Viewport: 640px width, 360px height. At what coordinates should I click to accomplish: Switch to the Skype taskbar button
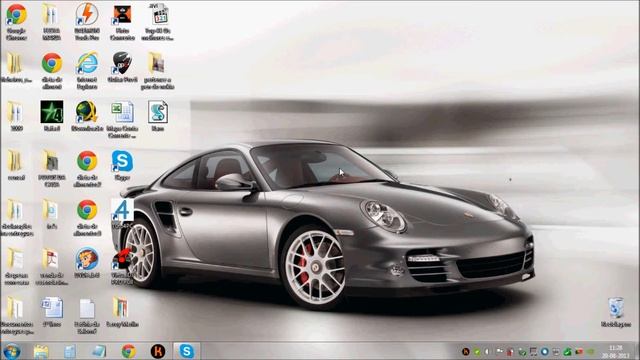click(187, 351)
